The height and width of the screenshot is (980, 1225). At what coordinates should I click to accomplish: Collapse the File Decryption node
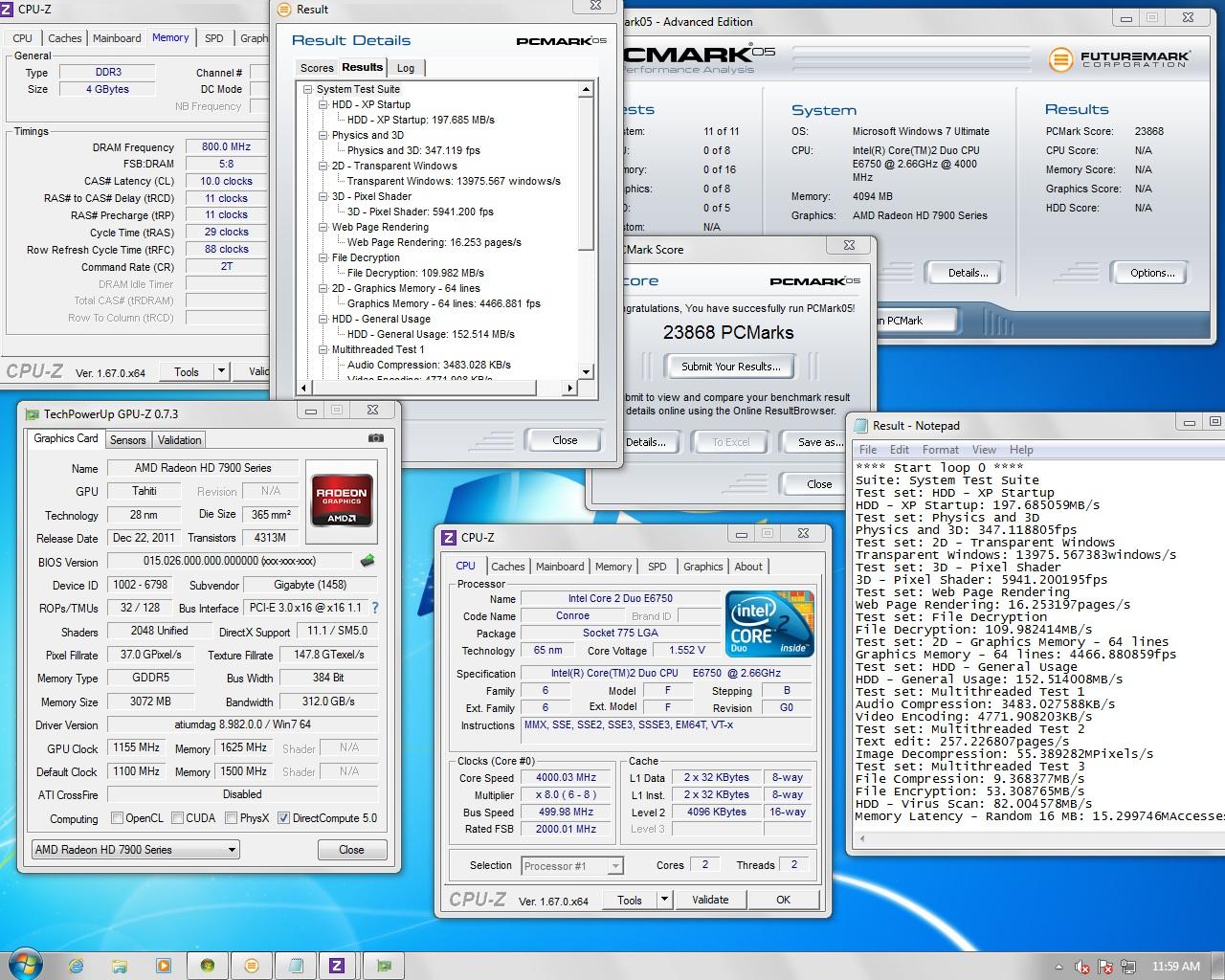323,257
